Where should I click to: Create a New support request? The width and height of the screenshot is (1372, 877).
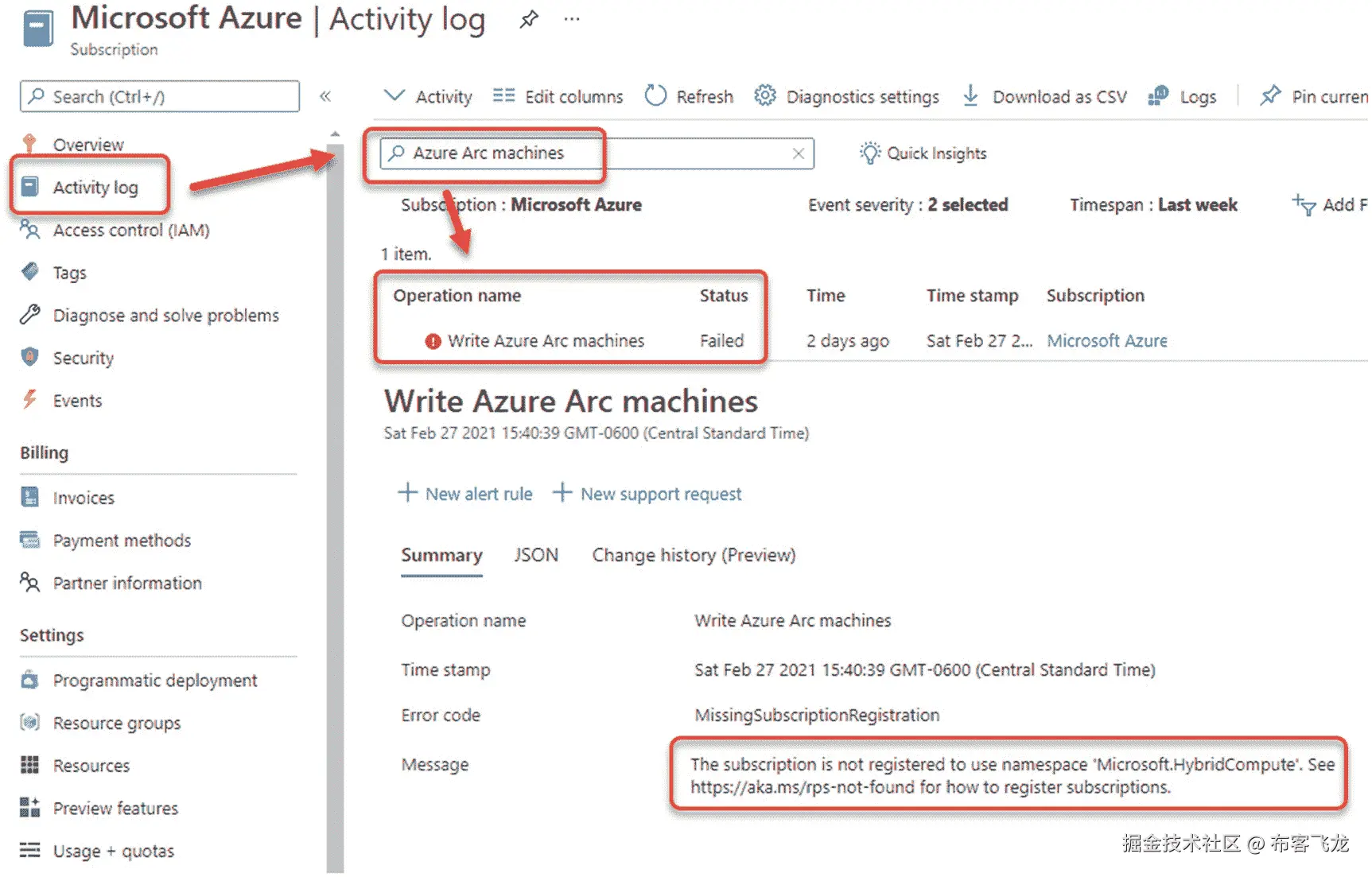(647, 494)
